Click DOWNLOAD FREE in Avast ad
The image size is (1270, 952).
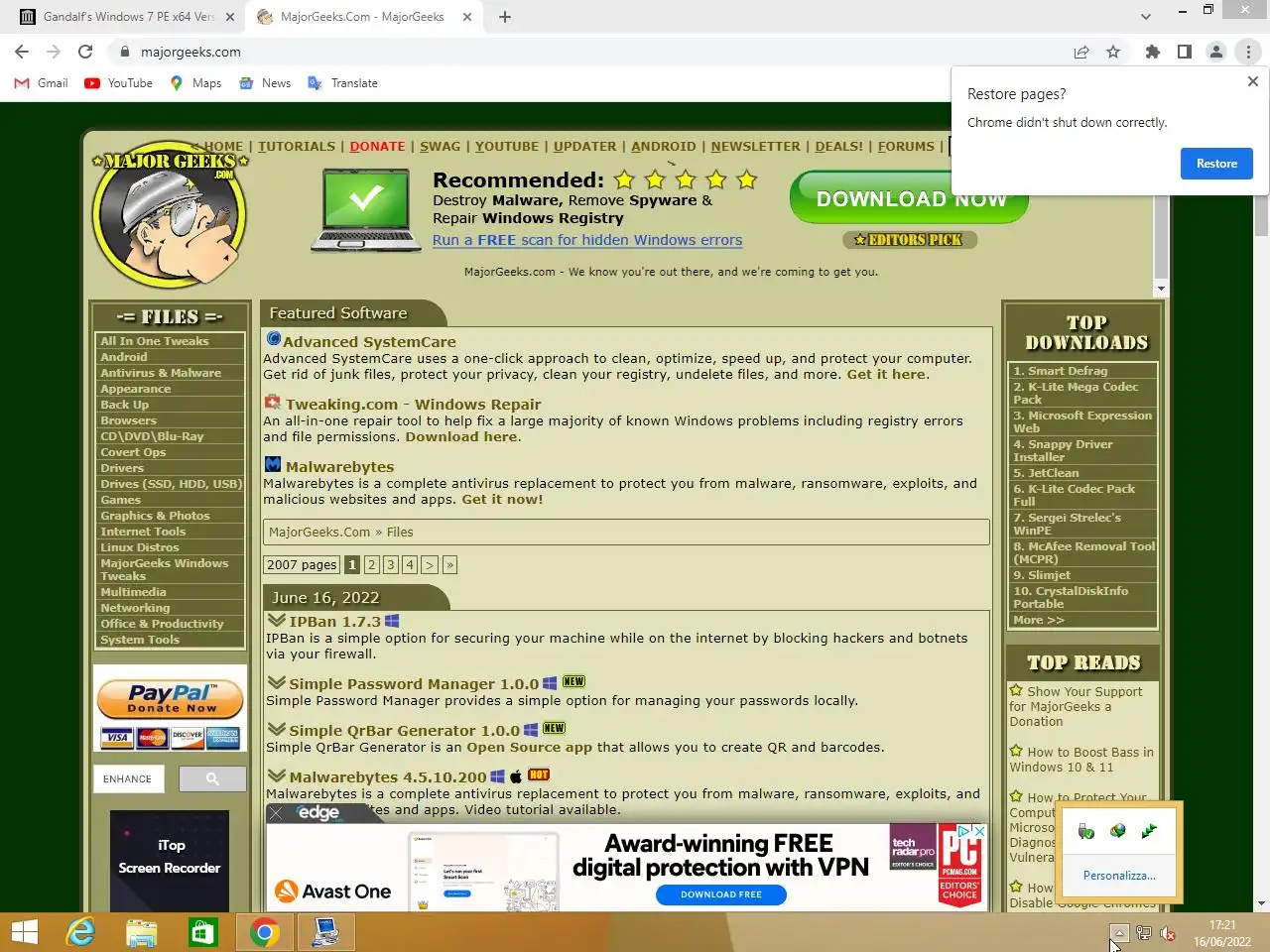coord(721,894)
